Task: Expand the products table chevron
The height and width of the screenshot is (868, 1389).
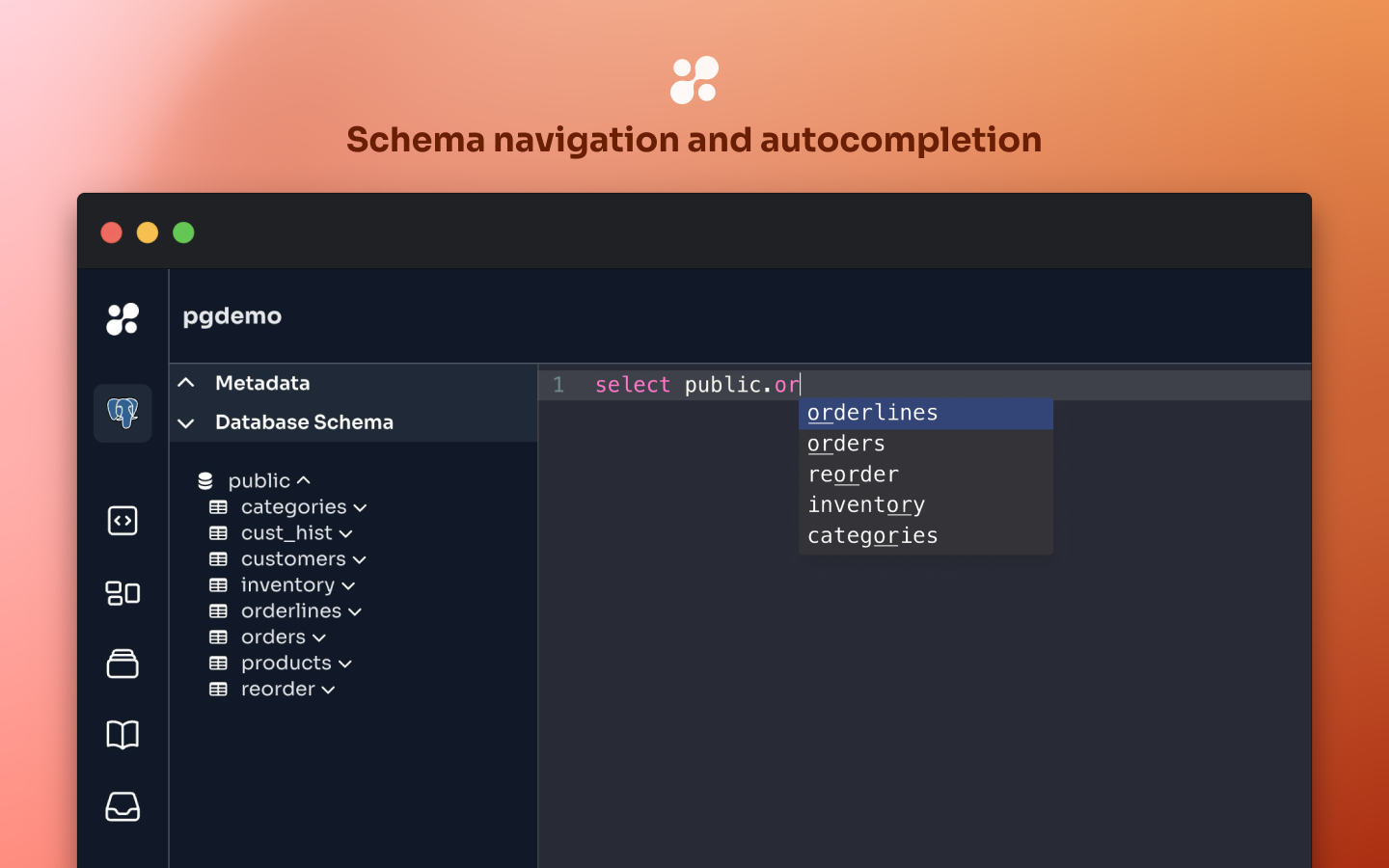Action: (x=345, y=665)
